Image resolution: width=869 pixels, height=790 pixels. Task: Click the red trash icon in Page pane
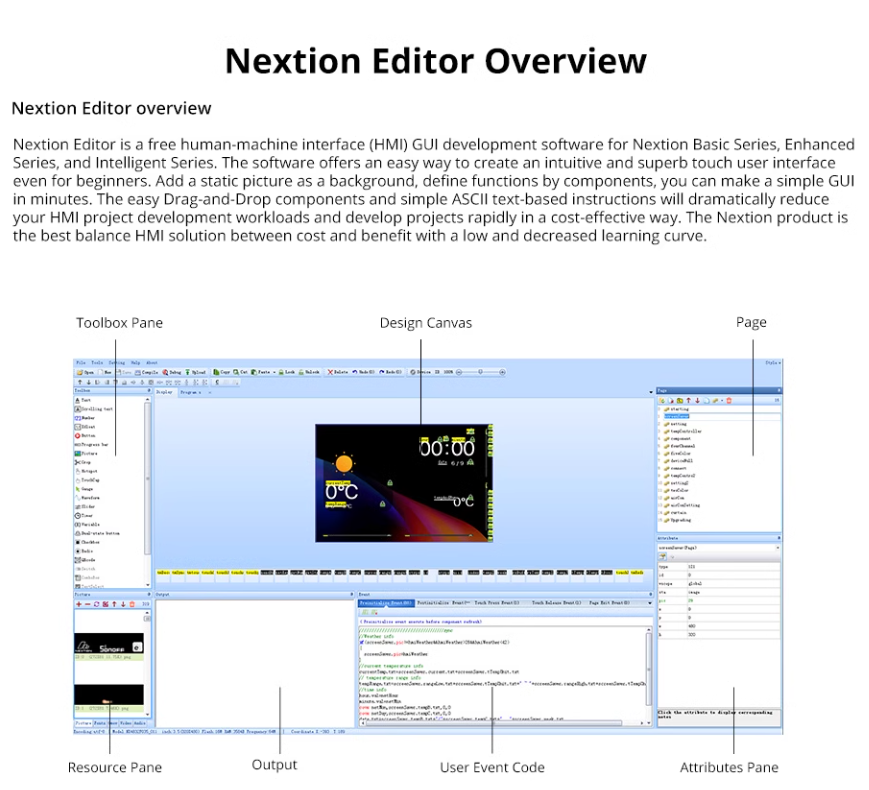pos(729,400)
